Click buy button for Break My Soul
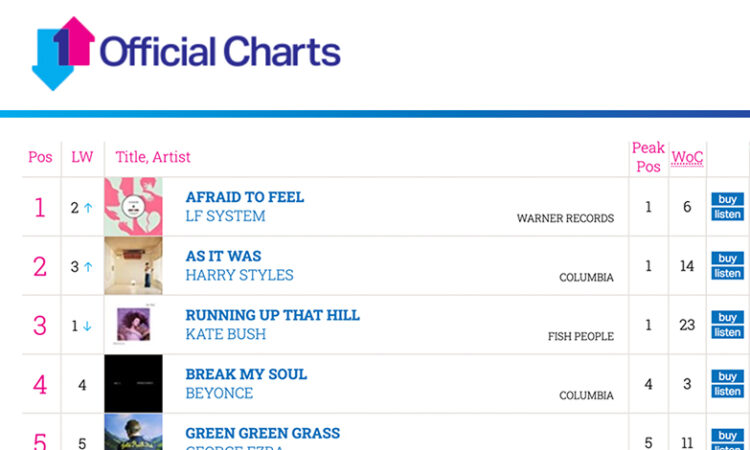750x450 pixels. (x=728, y=376)
